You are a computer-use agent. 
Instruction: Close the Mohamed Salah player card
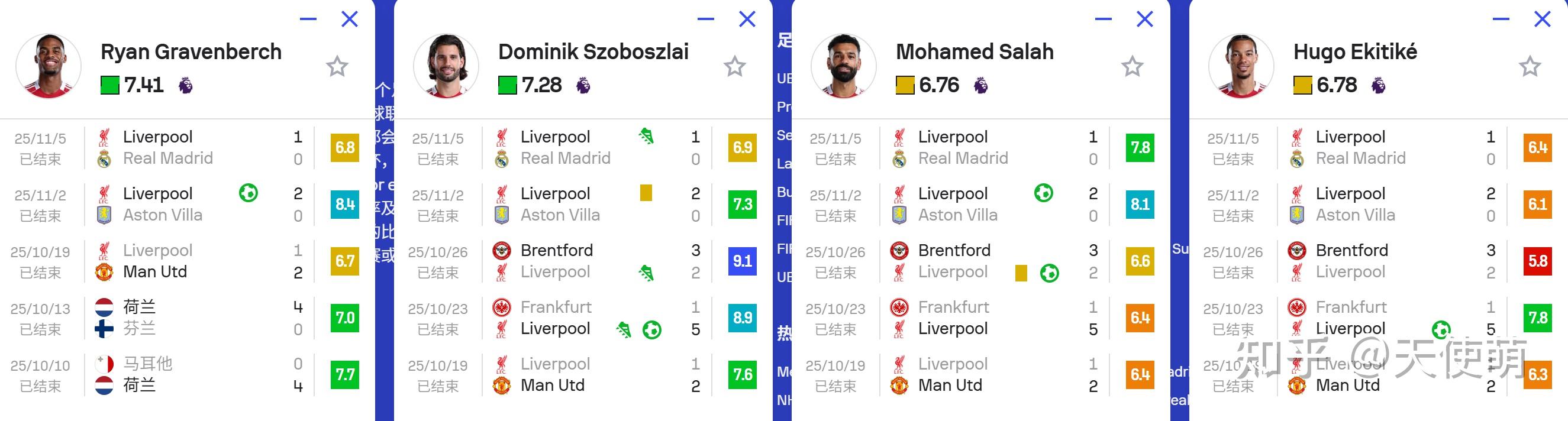(1144, 19)
